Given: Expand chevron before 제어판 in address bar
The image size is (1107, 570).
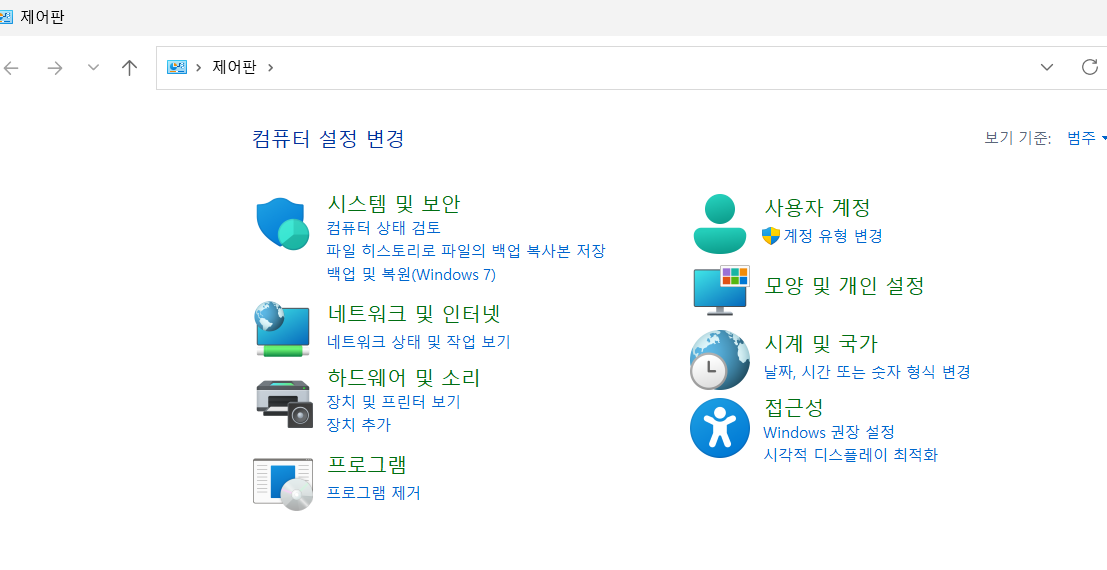Looking at the screenshot, I should click(198, 68).
